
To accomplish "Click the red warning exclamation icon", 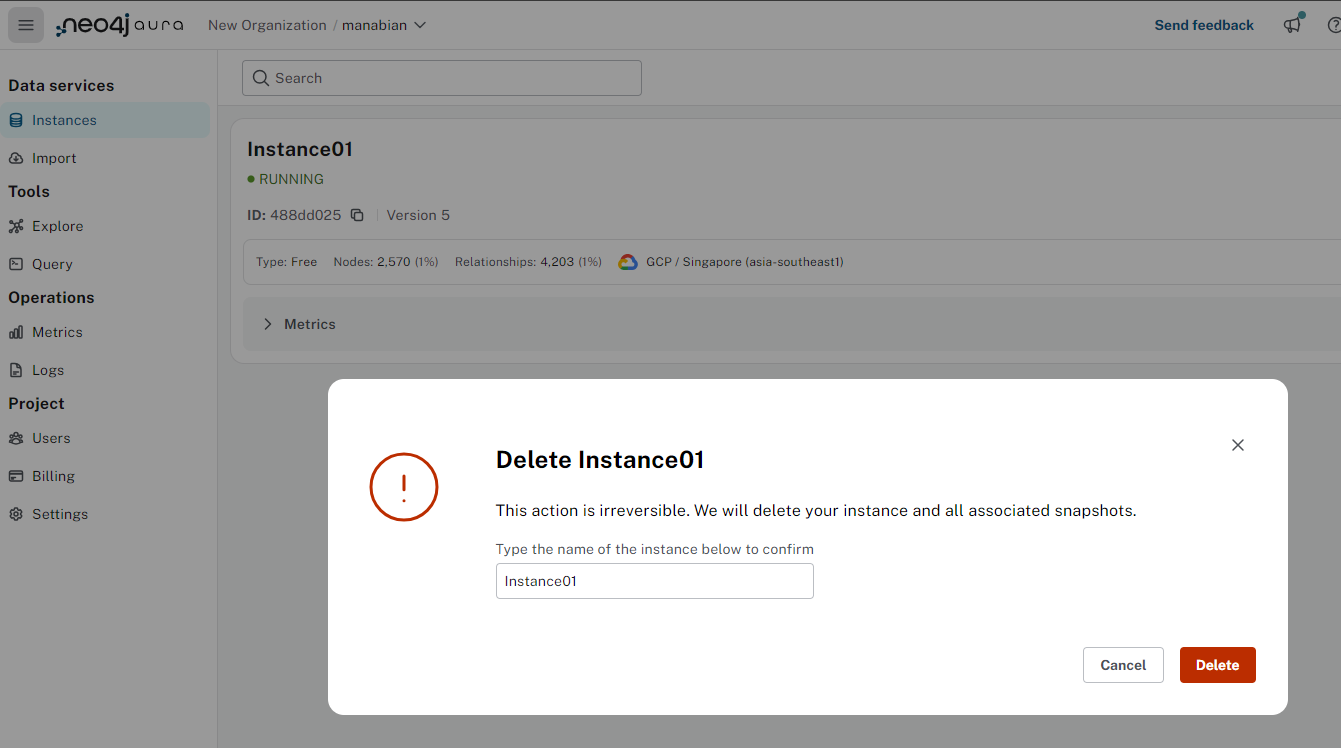I will 404,487.
